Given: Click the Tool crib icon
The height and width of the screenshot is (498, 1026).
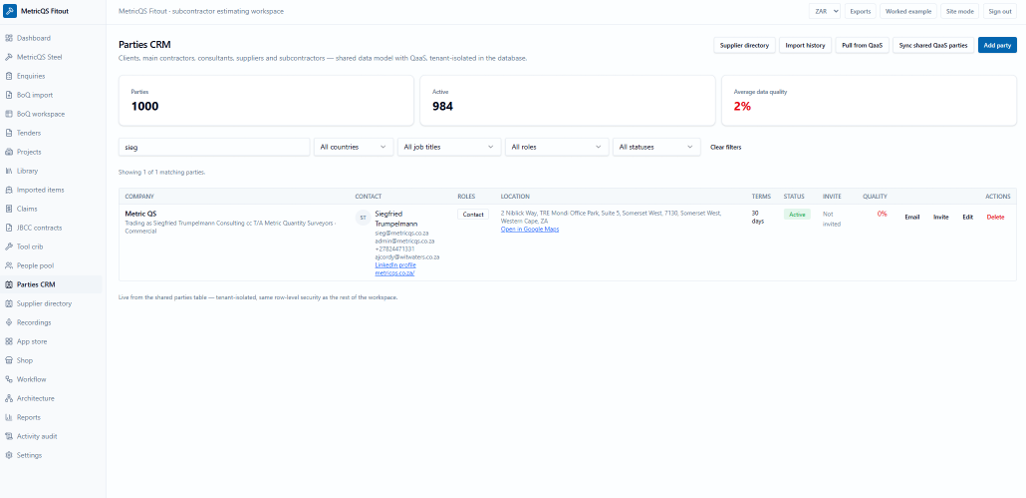Looking at the screenshot, I should [9, 247].
